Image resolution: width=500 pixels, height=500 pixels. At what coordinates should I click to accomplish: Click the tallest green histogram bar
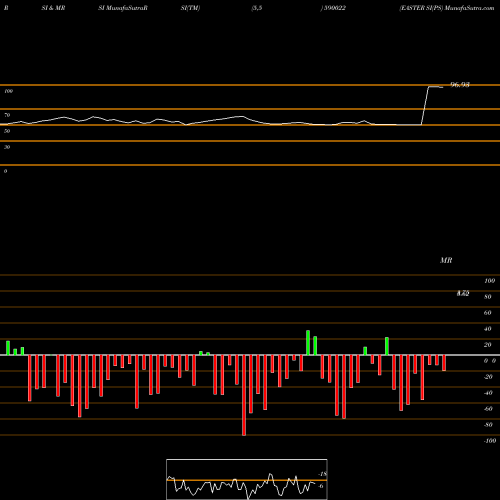(308, 343)
